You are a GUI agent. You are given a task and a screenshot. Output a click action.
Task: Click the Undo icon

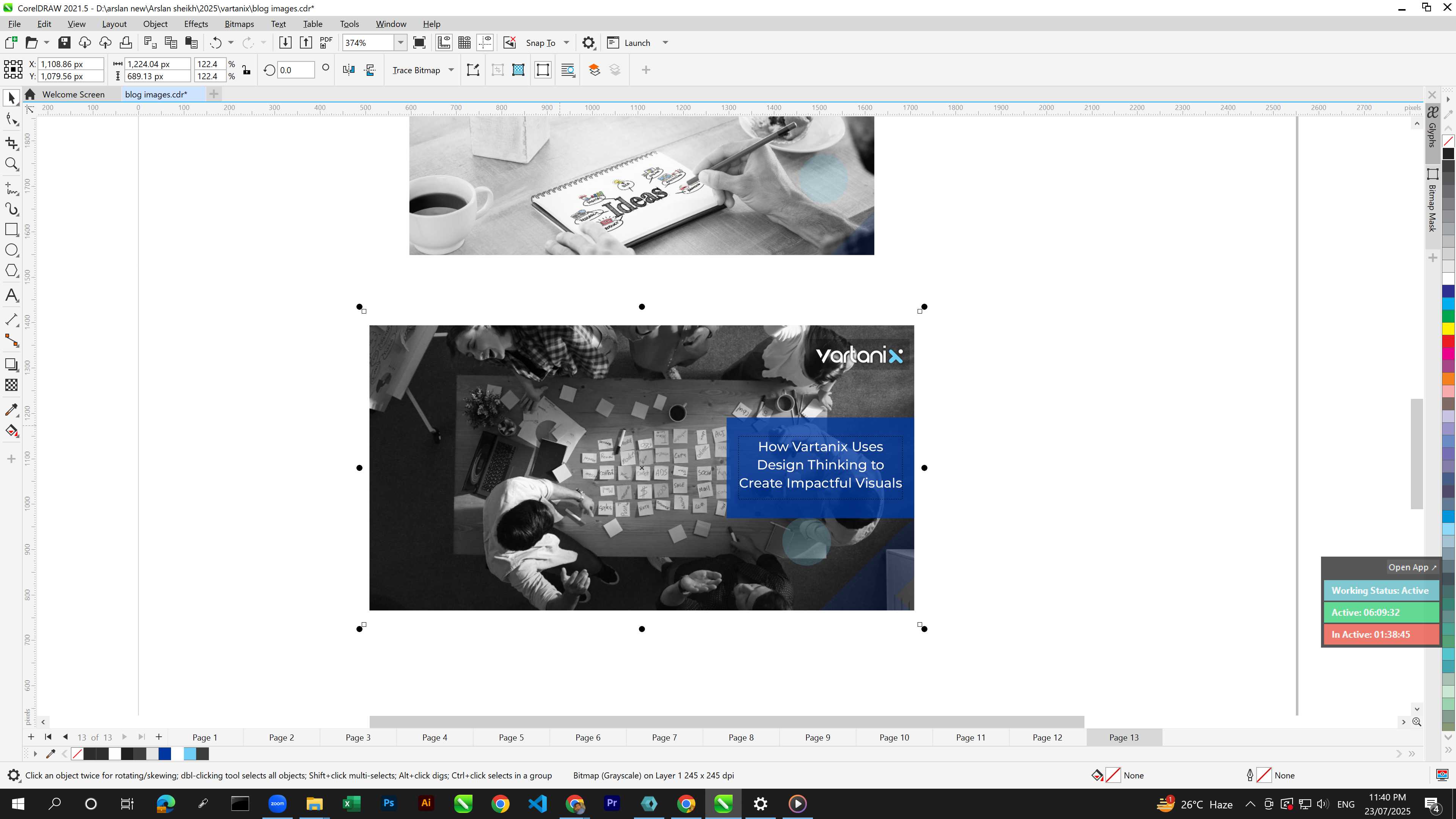coord(215,42)
